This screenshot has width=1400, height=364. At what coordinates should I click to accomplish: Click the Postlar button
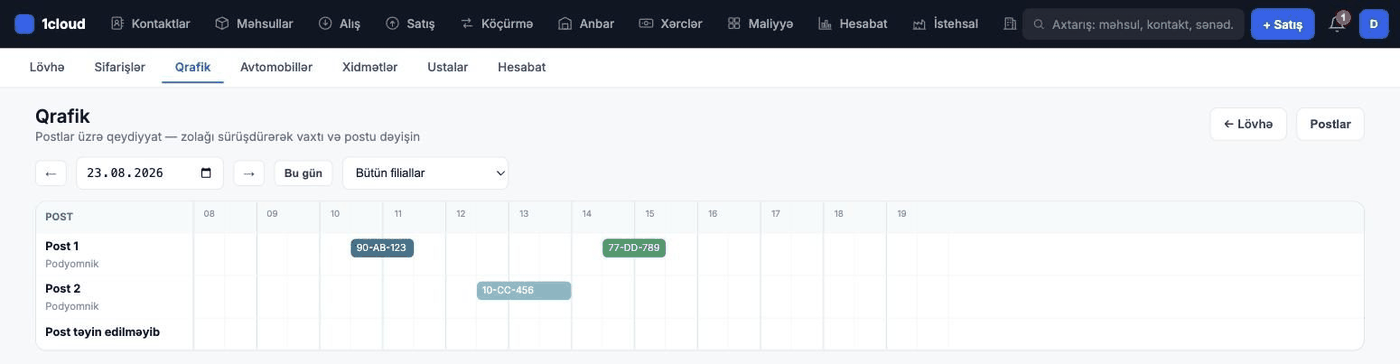point(1330,124)
